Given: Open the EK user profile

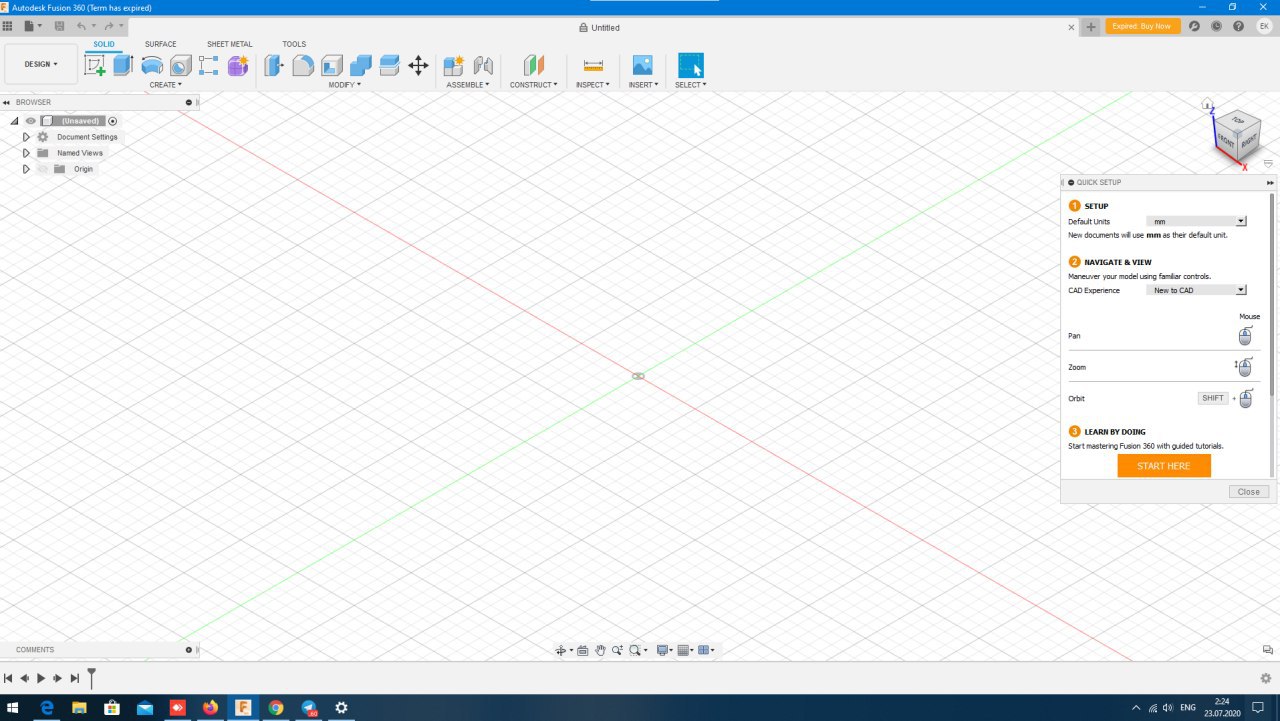Looking at the screenshot, I should 1264,26.
